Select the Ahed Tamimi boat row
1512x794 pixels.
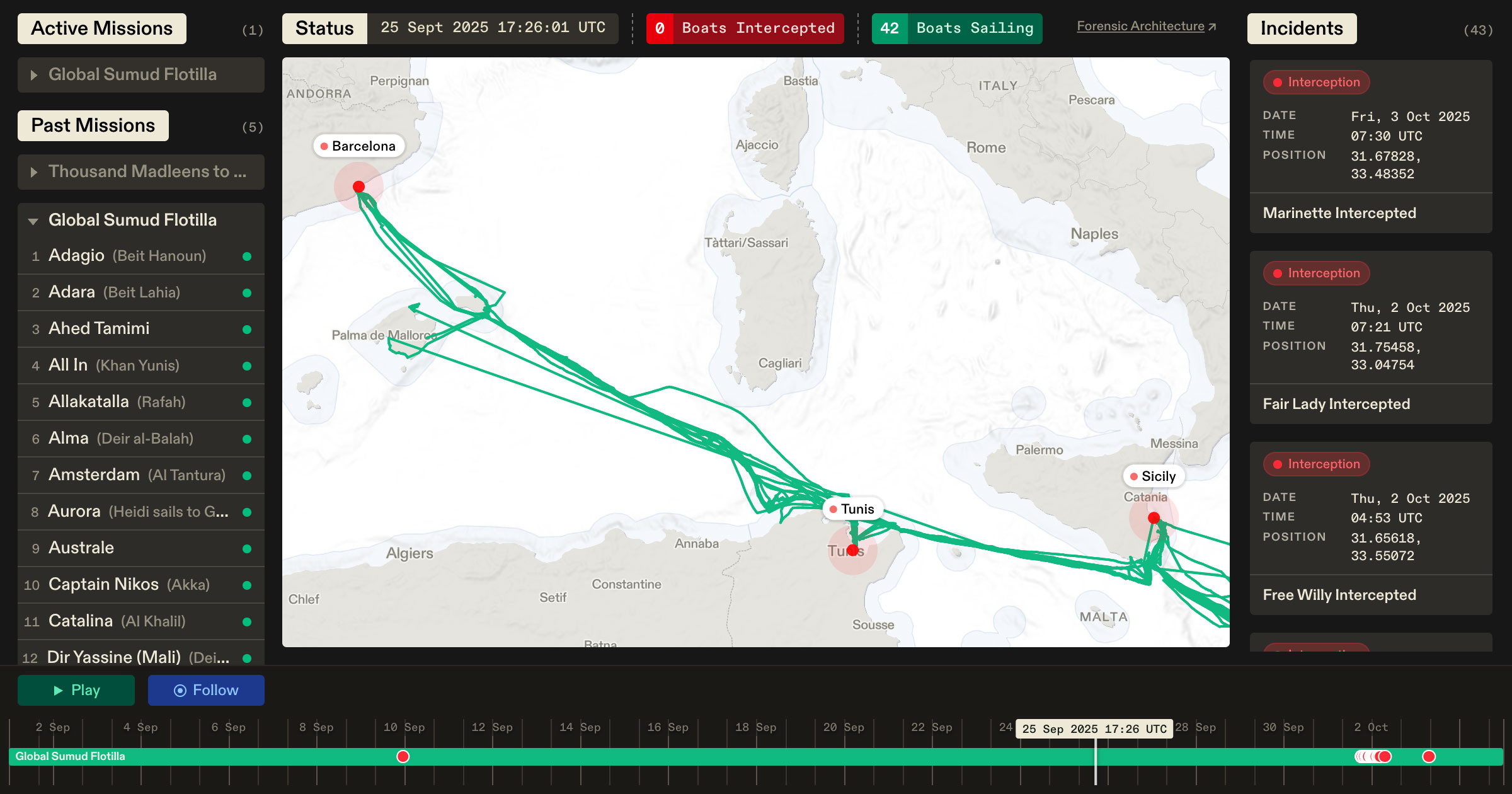tap(141, 329)
